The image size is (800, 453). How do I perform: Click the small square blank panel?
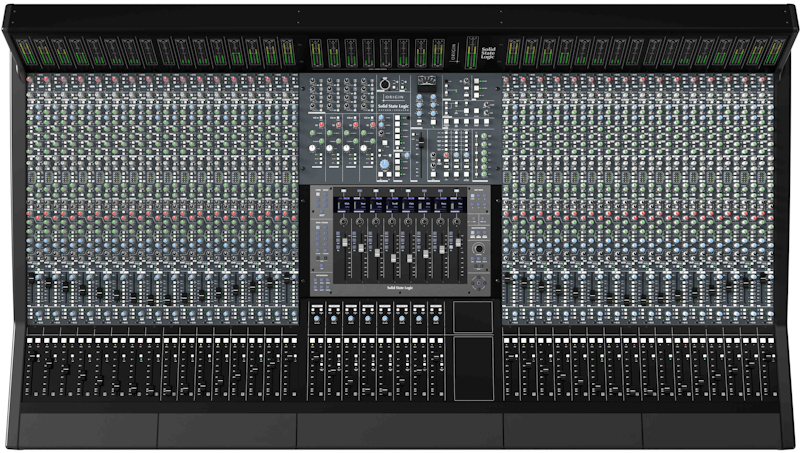(x=472, y=316)
